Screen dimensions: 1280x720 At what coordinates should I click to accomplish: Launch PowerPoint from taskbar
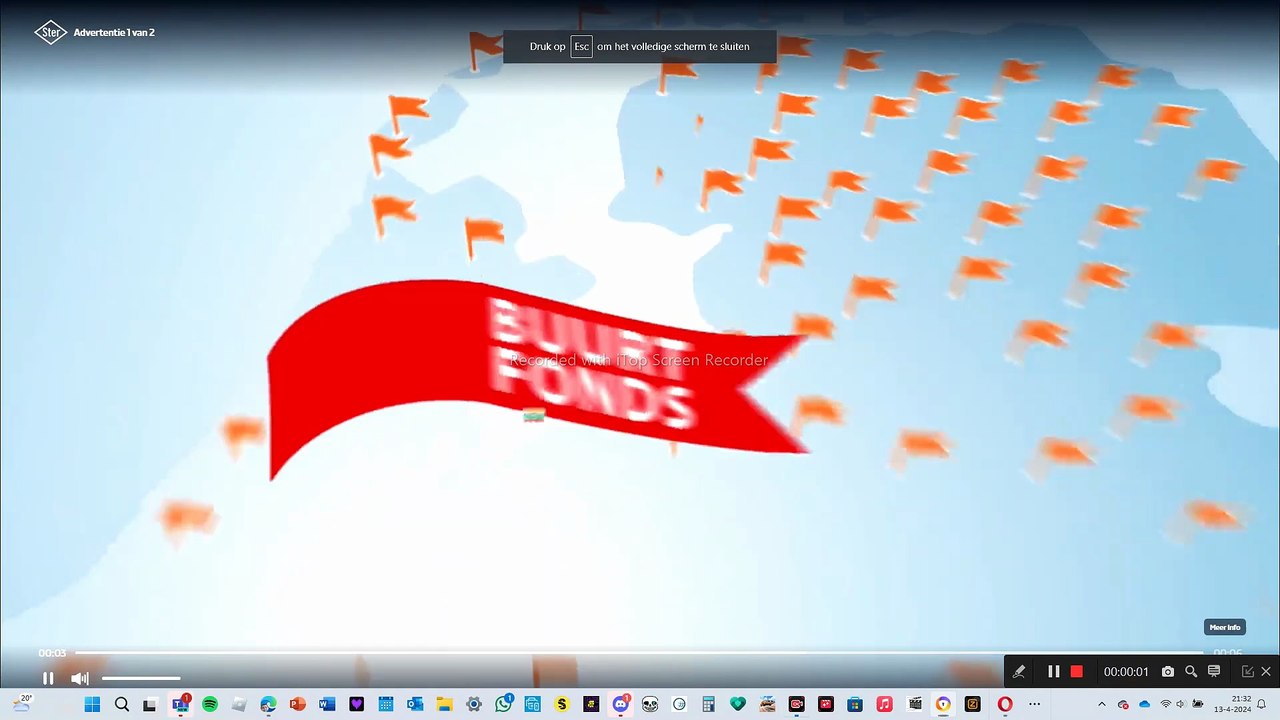tap(297, 704)
